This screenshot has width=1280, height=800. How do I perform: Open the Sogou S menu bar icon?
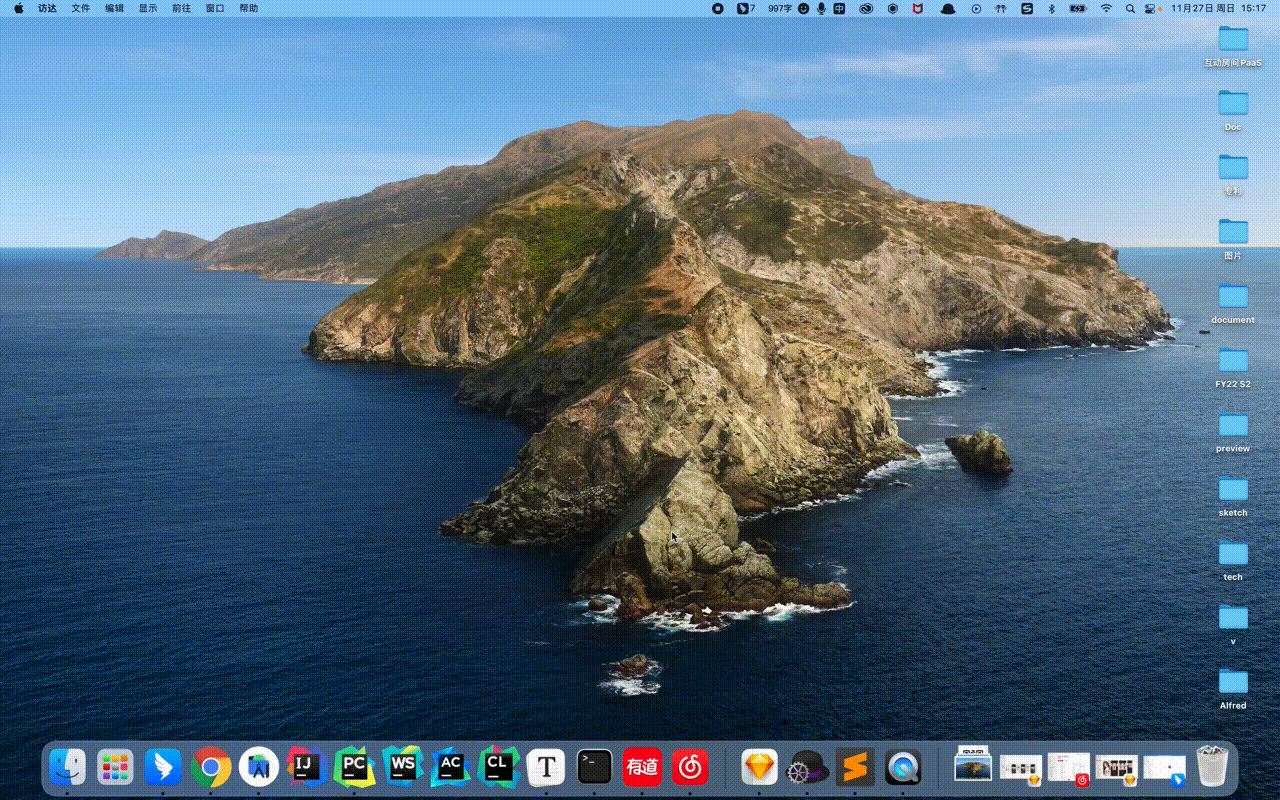[x=1027, y=8]
